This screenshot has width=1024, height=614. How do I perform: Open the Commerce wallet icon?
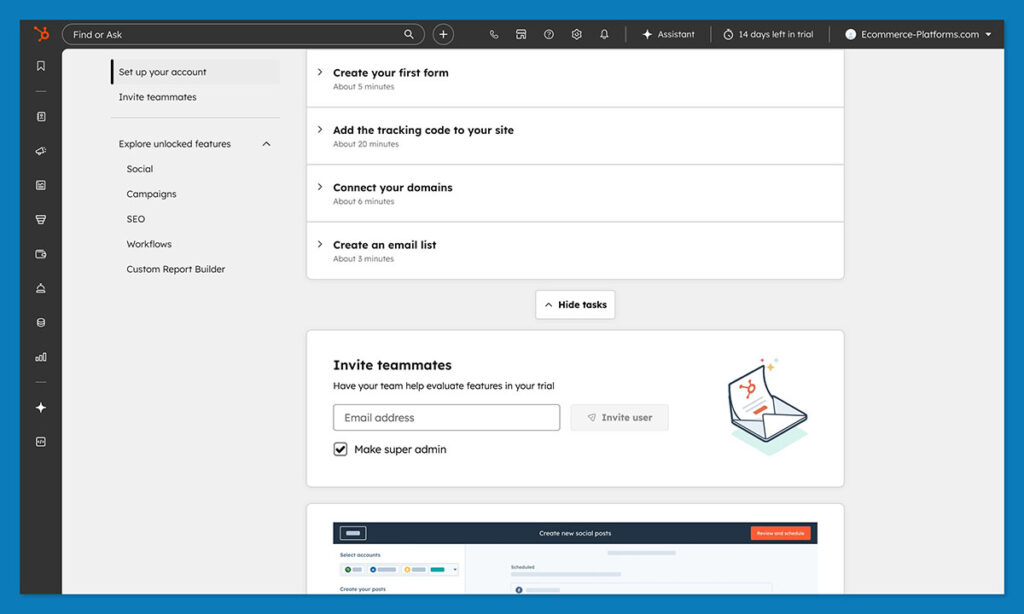click(x=40, y=253)
